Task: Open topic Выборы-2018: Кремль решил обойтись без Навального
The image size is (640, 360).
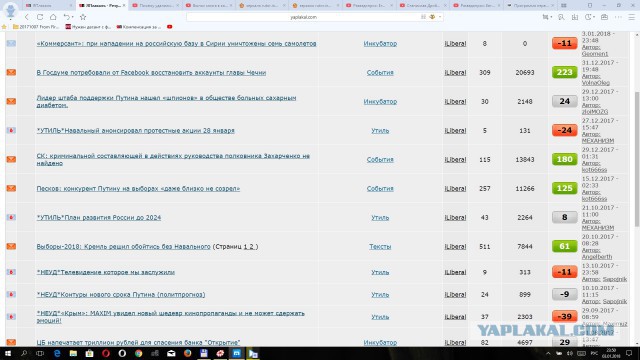Action: pyautogui.click(x=123, y=246)
